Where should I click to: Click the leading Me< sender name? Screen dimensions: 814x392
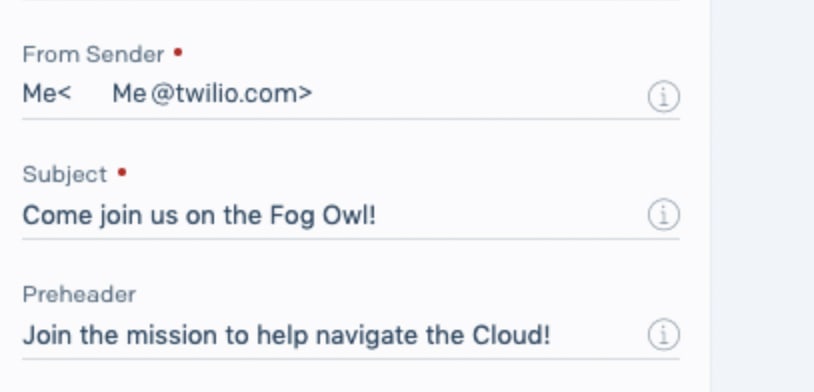pos(47,94)
